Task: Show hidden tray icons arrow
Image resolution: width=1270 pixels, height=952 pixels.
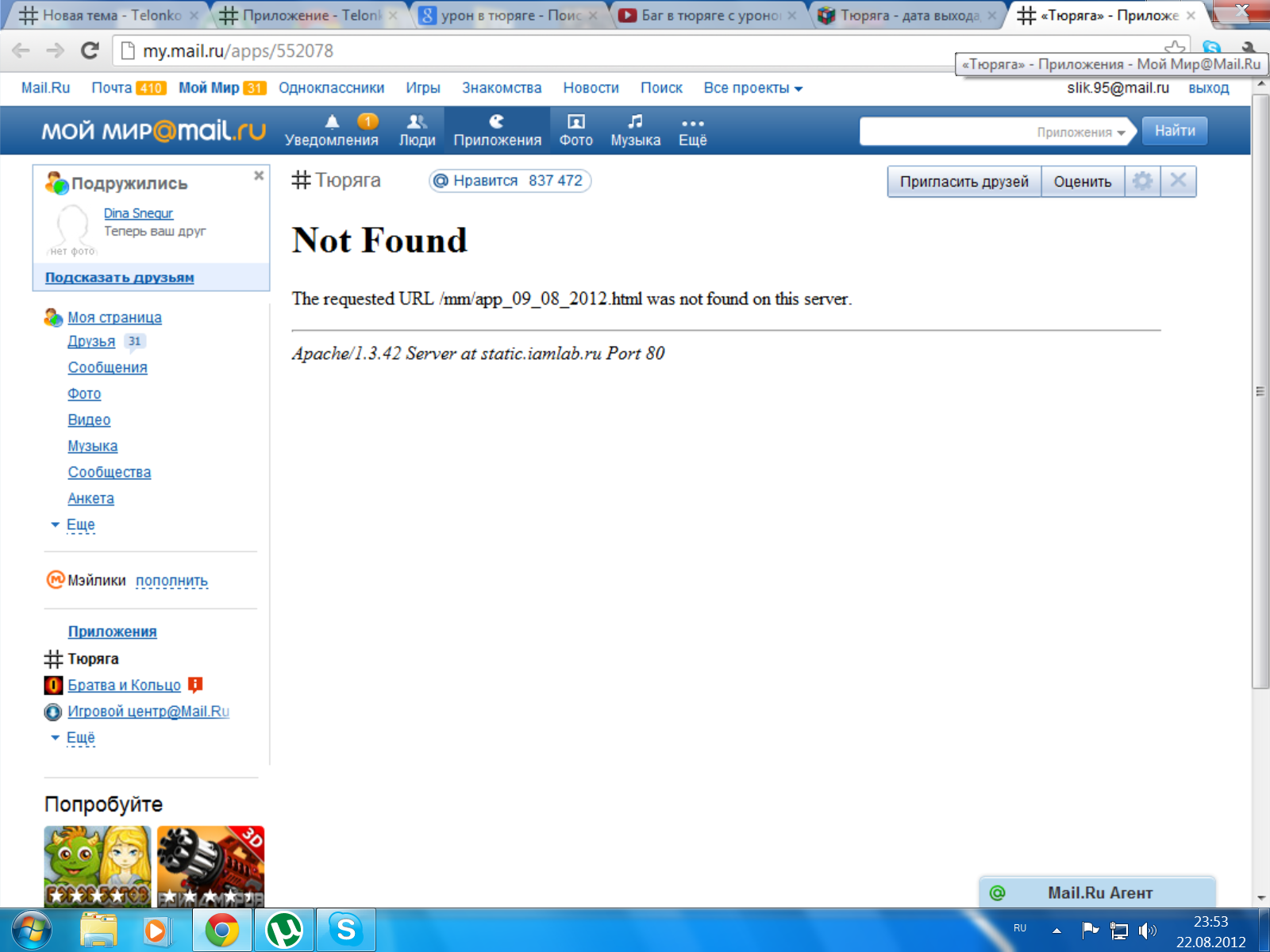Action: pyautogui.click(x=1056, y=931)
